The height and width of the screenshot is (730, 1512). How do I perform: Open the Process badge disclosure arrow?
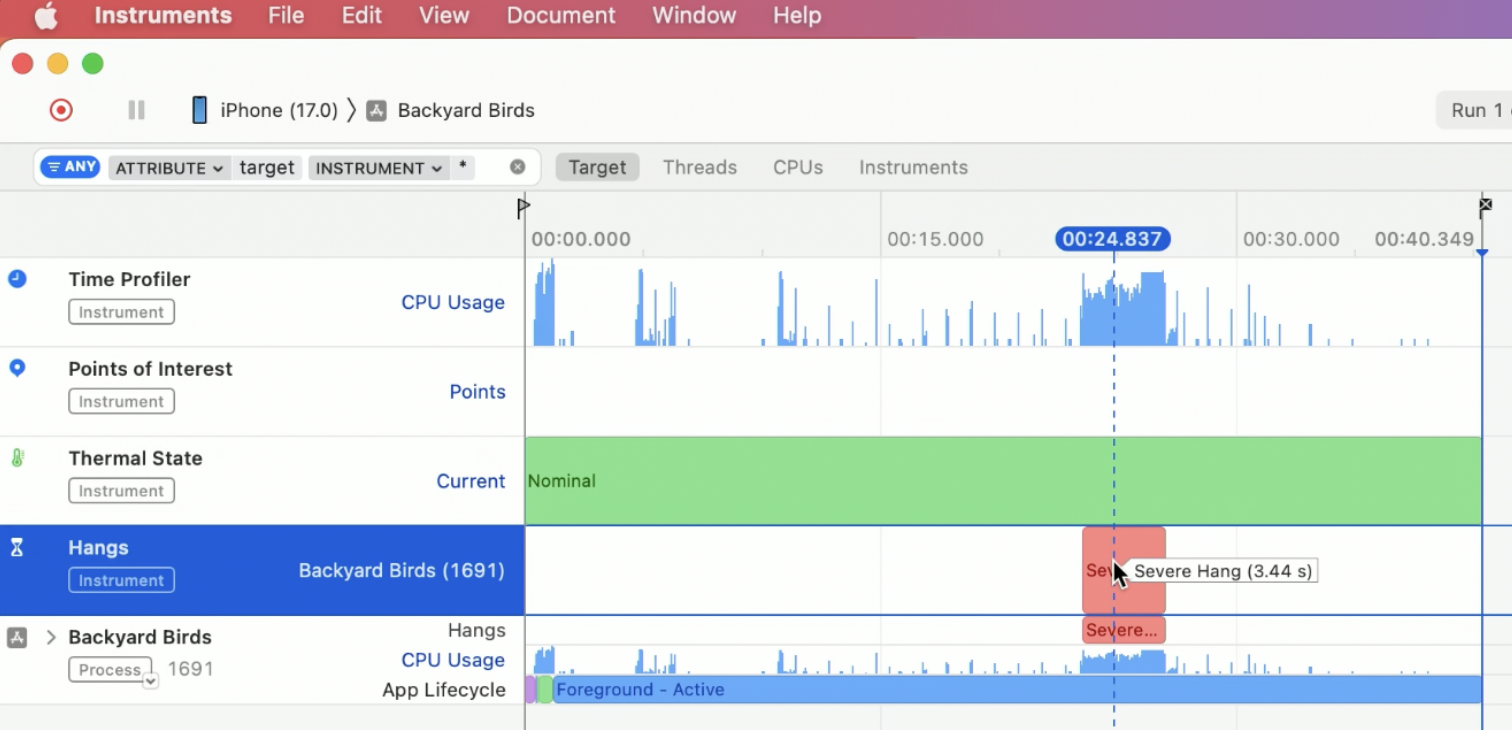point(150,681)
